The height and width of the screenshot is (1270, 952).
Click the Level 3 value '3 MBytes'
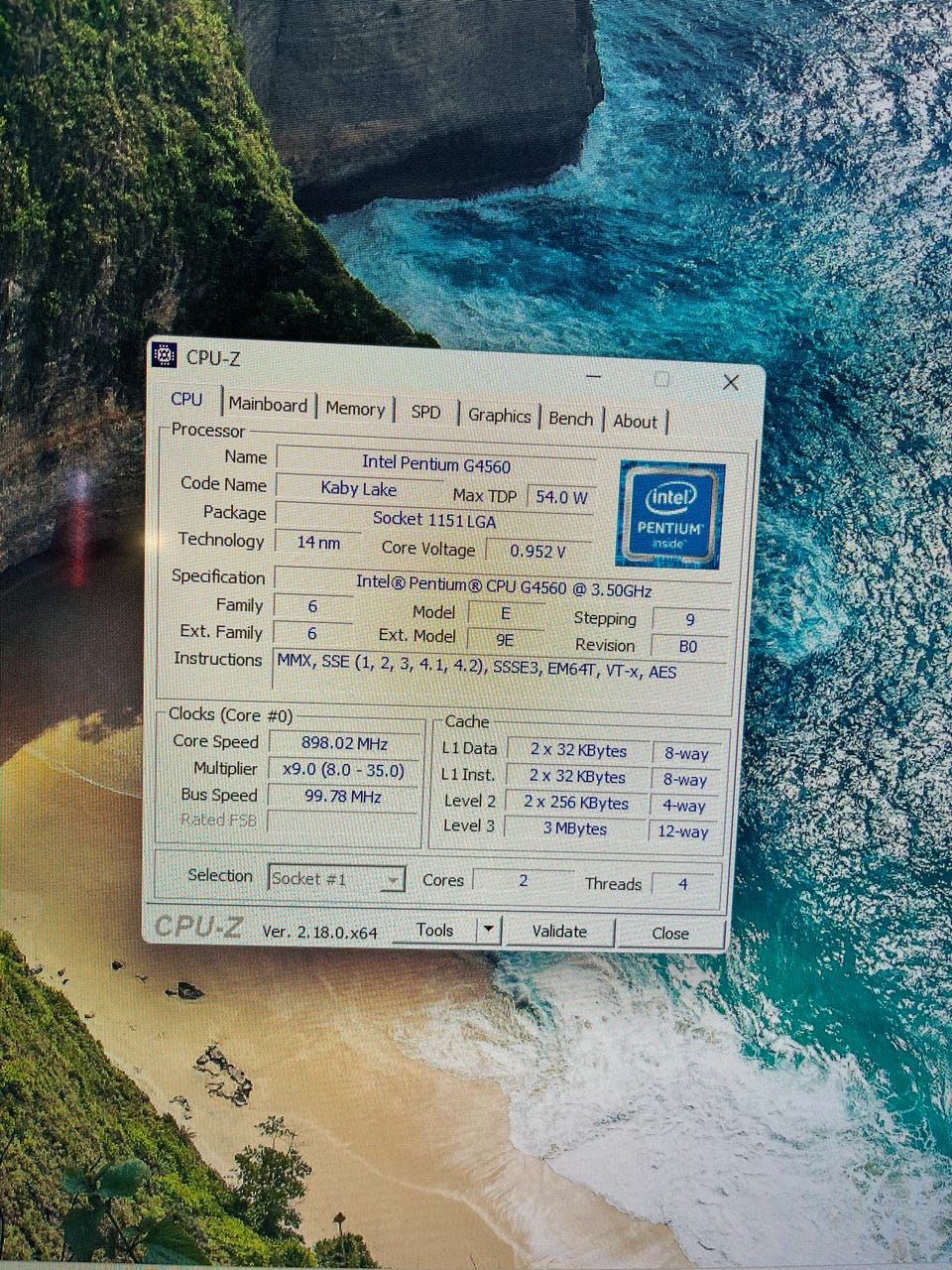pyautogui.click(x=575, y=828)
